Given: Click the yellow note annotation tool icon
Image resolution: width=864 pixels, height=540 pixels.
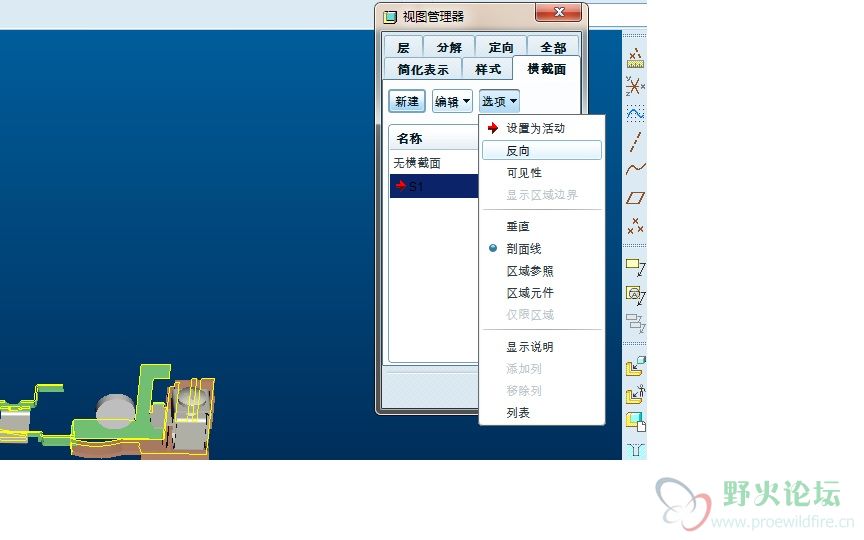Looking at the screenshot, I should click(x=635, y=267).
